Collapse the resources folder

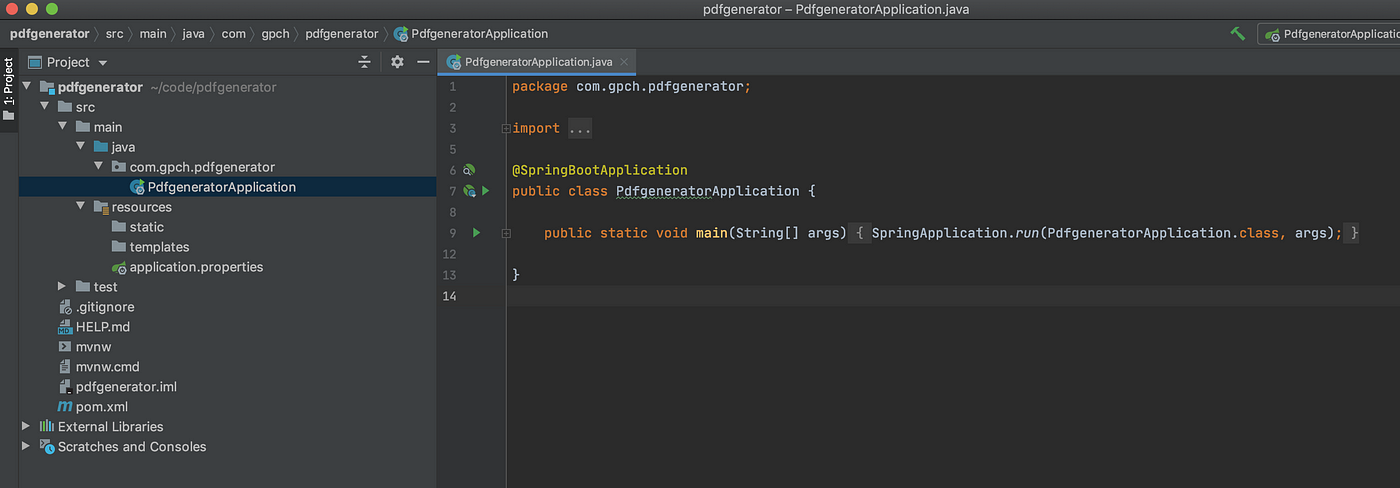click(80, 207)
